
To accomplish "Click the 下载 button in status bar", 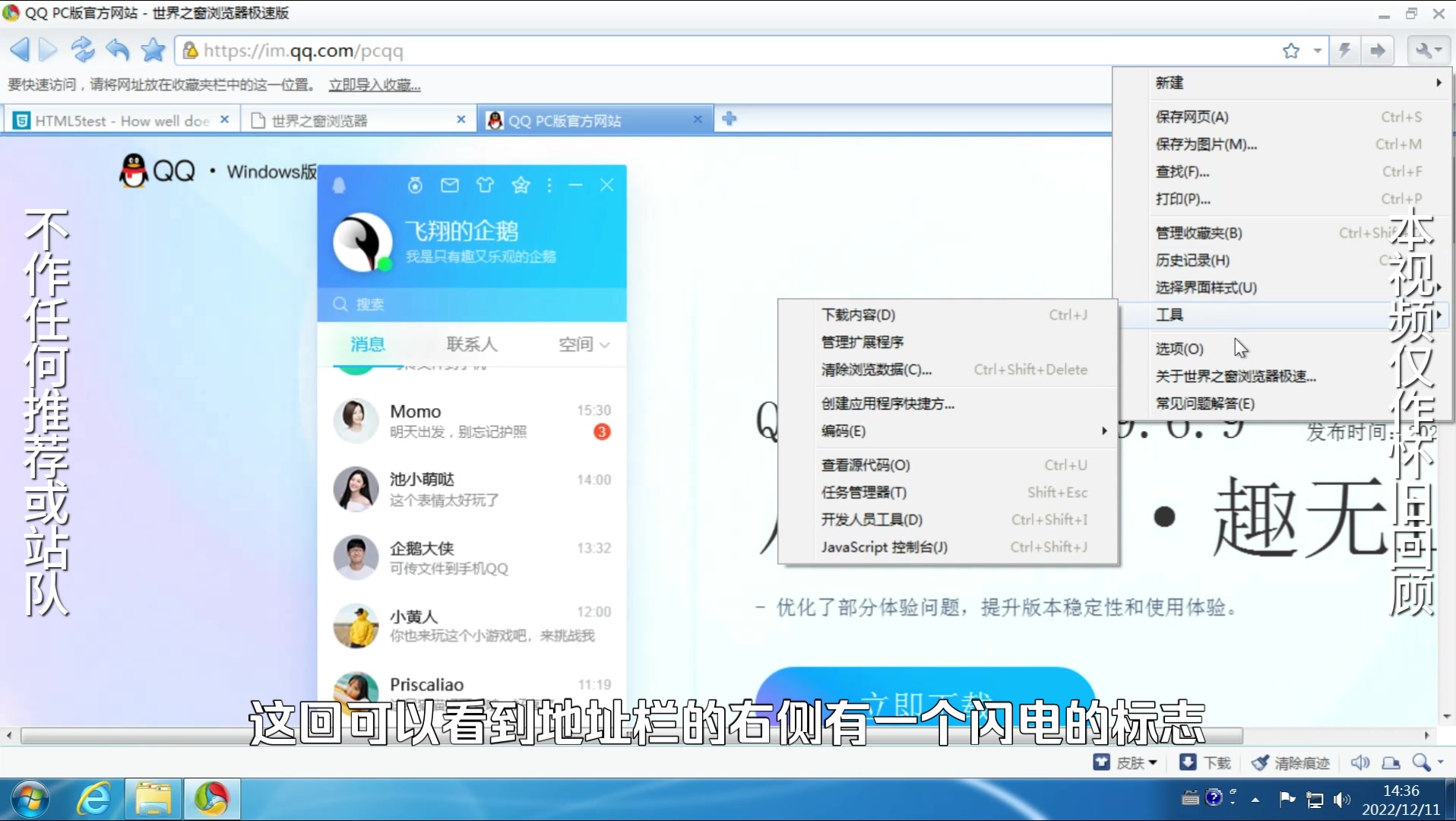I will point(1205,762).
